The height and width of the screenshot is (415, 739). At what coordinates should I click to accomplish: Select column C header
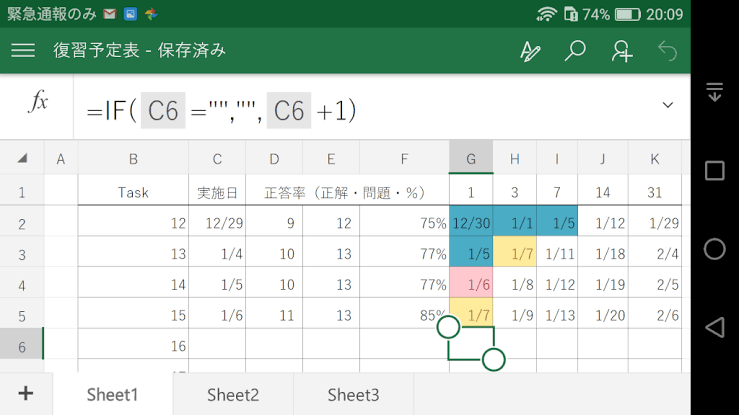click(x=217, y=159)
